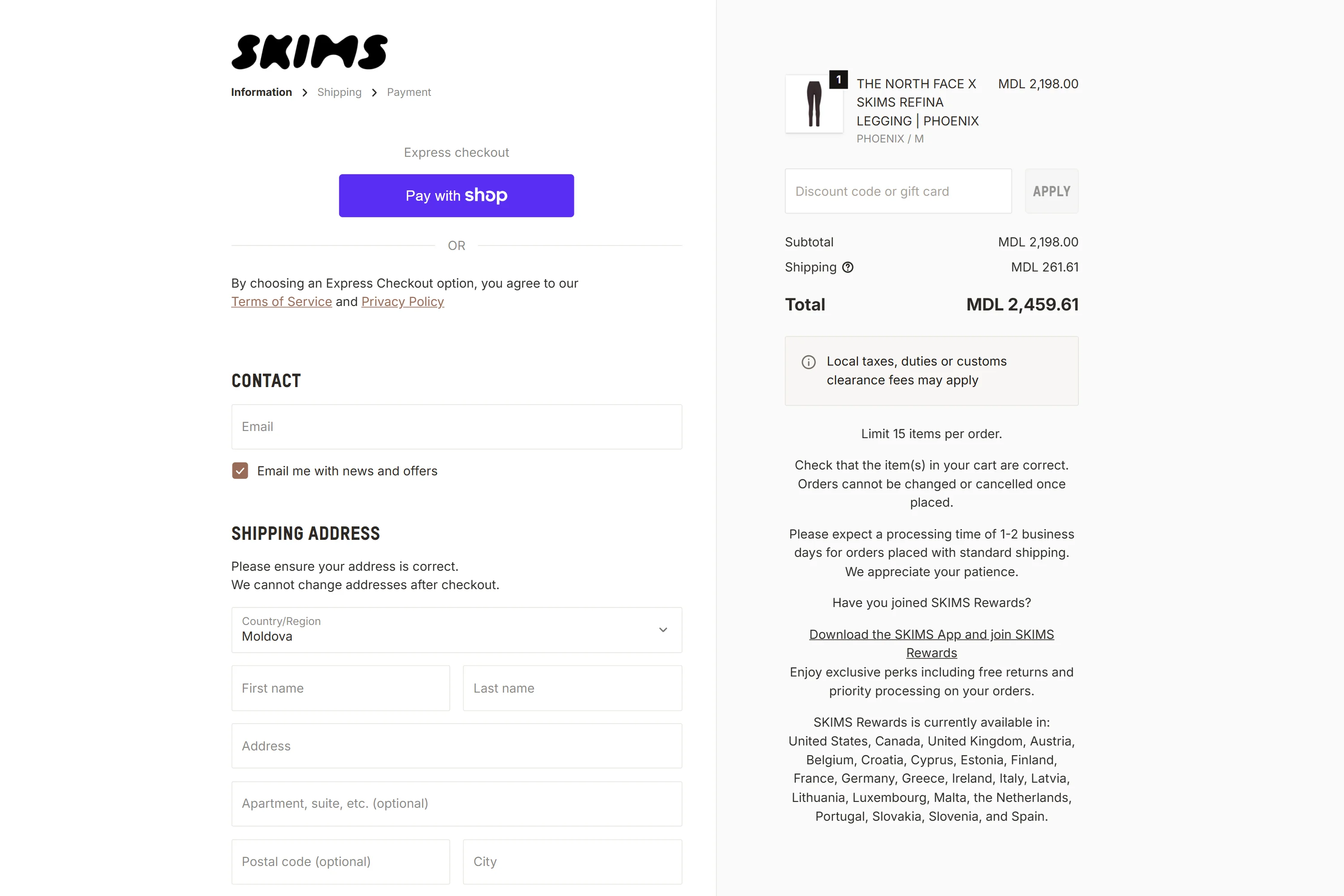Viewport: 1344px width, 896px height.
Task: Open the Privacy Policy link
Action: [402, 302]
